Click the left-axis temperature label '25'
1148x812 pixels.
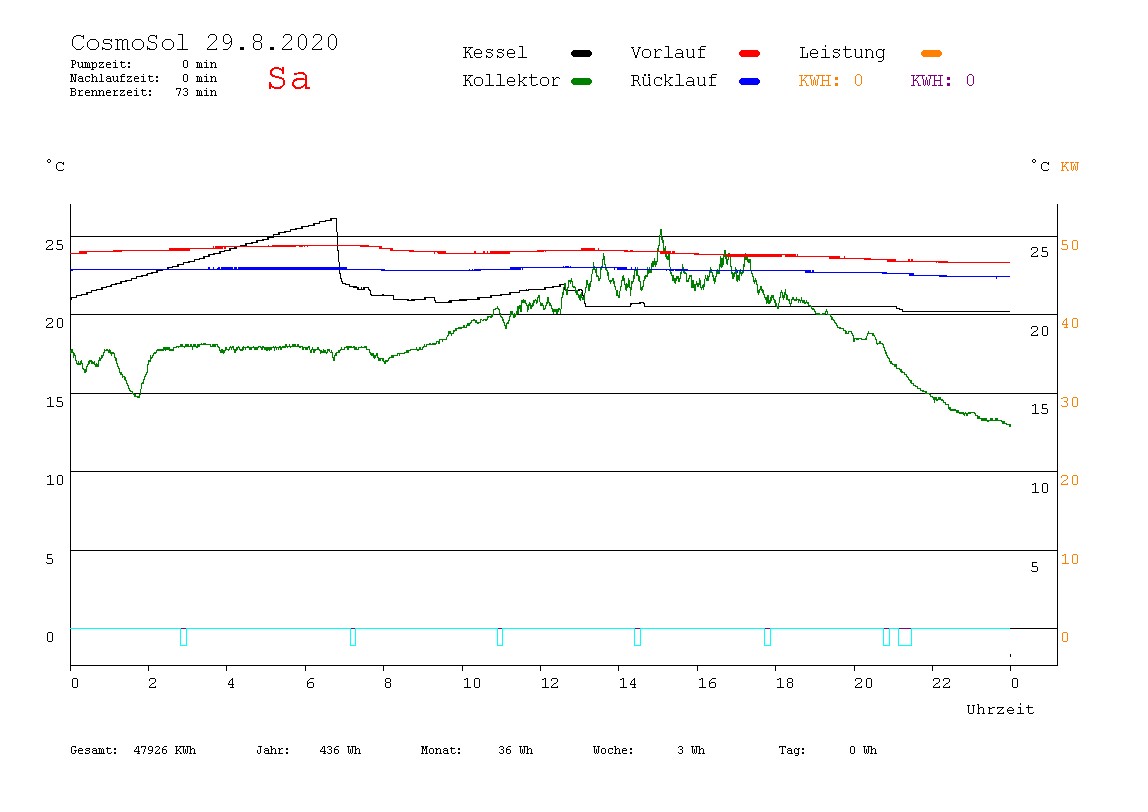pos(55,245)
